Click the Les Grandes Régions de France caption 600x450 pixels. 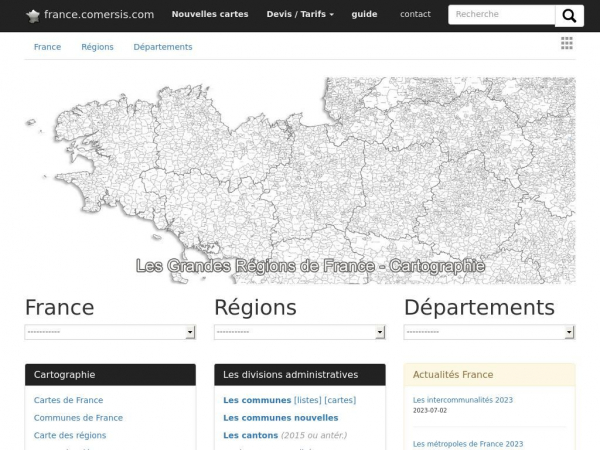point(310,266)
